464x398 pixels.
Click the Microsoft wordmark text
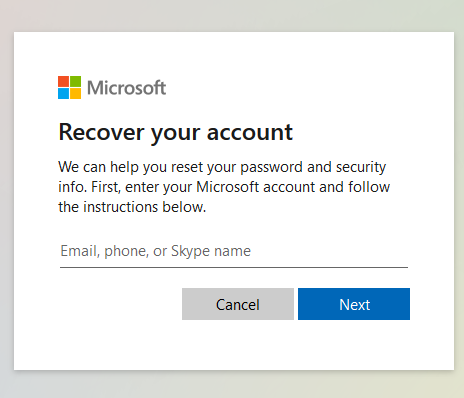(126, 88)
